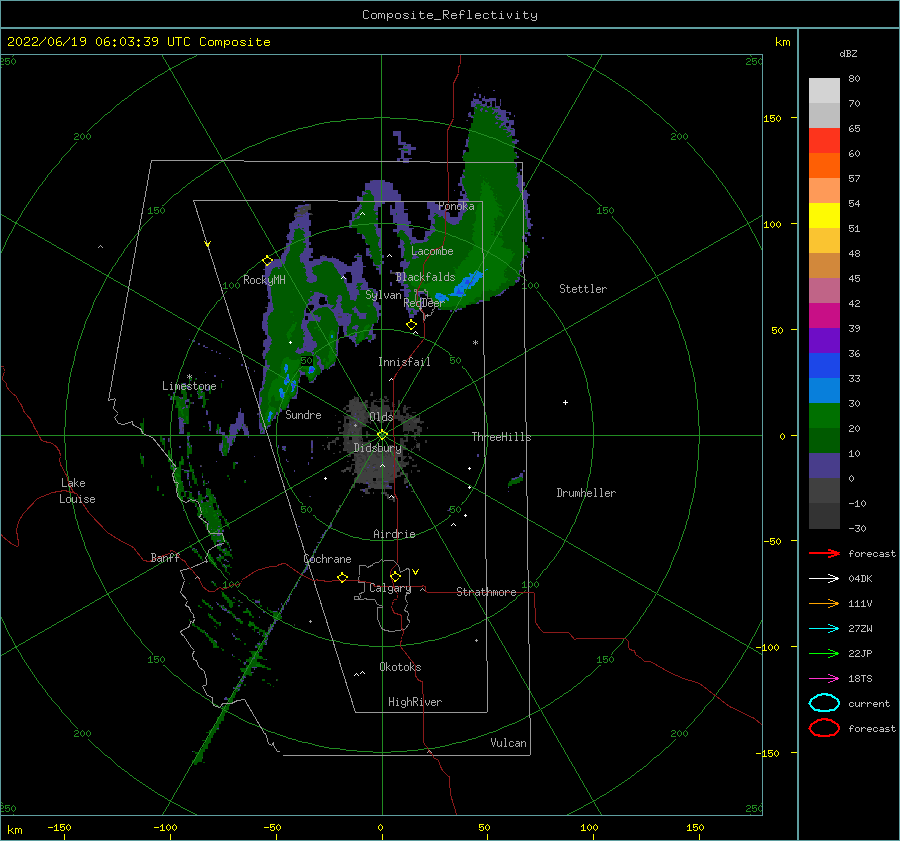The height and width of the screenshot is (841, 900).
Task: Select the orange 57 dBZ color swatch
Action: (x=824, y=165)
